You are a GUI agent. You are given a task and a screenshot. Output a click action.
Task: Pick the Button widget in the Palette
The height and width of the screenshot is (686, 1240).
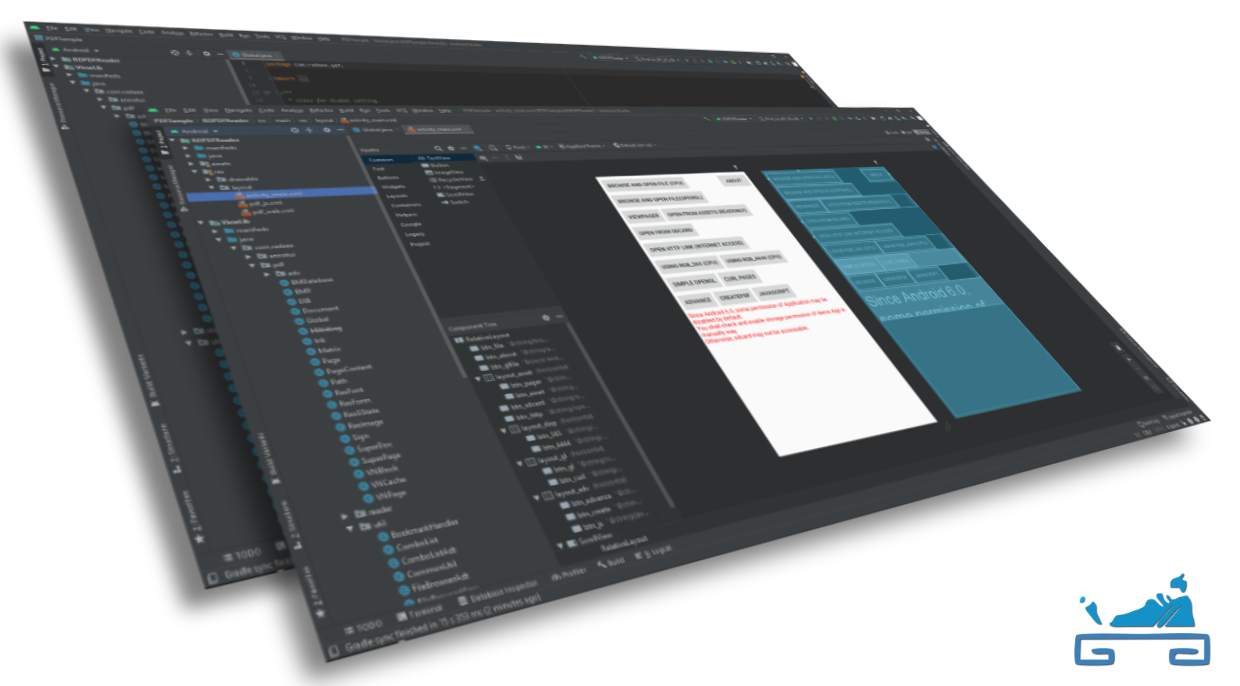point(435,165)
